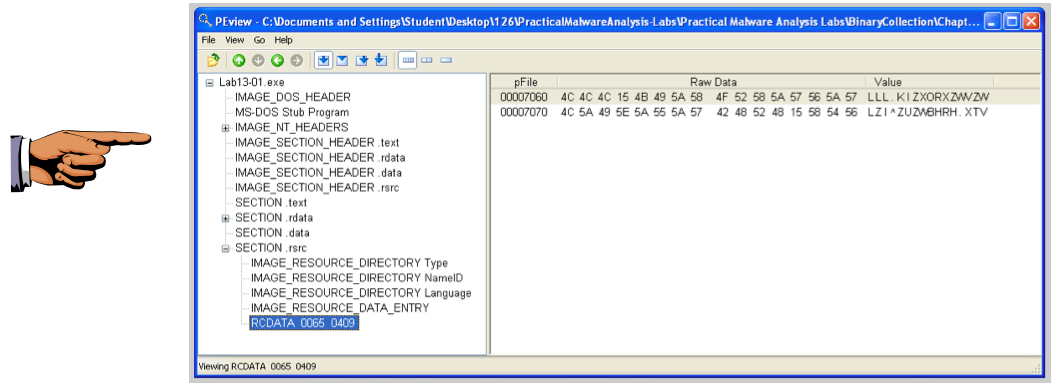
Task: Click status bar text Viewing RCDATA 0065 0409
Action: 257,366
